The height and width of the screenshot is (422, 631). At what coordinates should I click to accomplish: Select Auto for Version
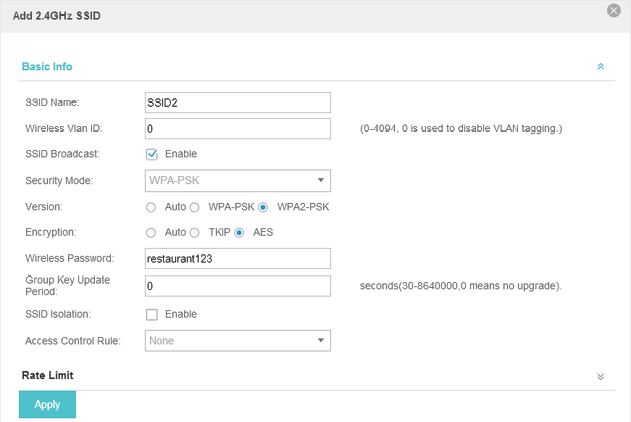[x=151, y=207]
